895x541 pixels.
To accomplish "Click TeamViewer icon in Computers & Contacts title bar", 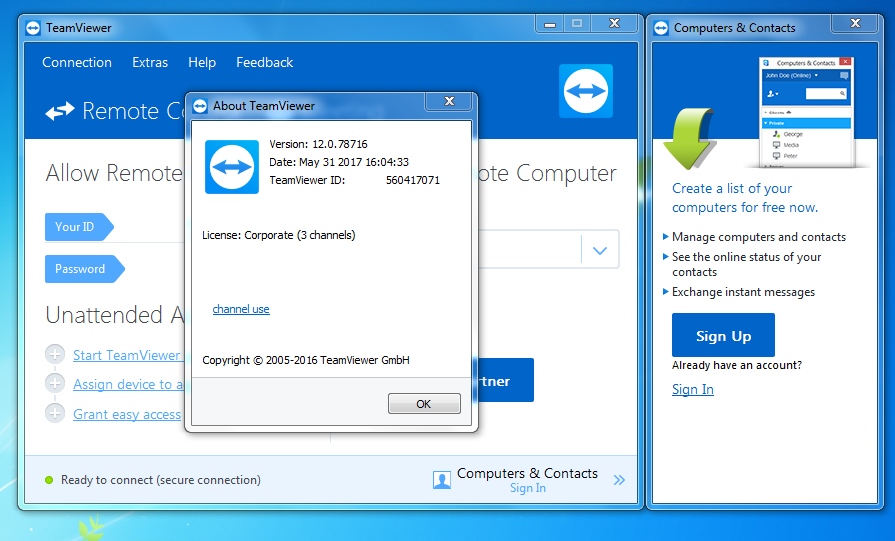I will tap(661, 27).
